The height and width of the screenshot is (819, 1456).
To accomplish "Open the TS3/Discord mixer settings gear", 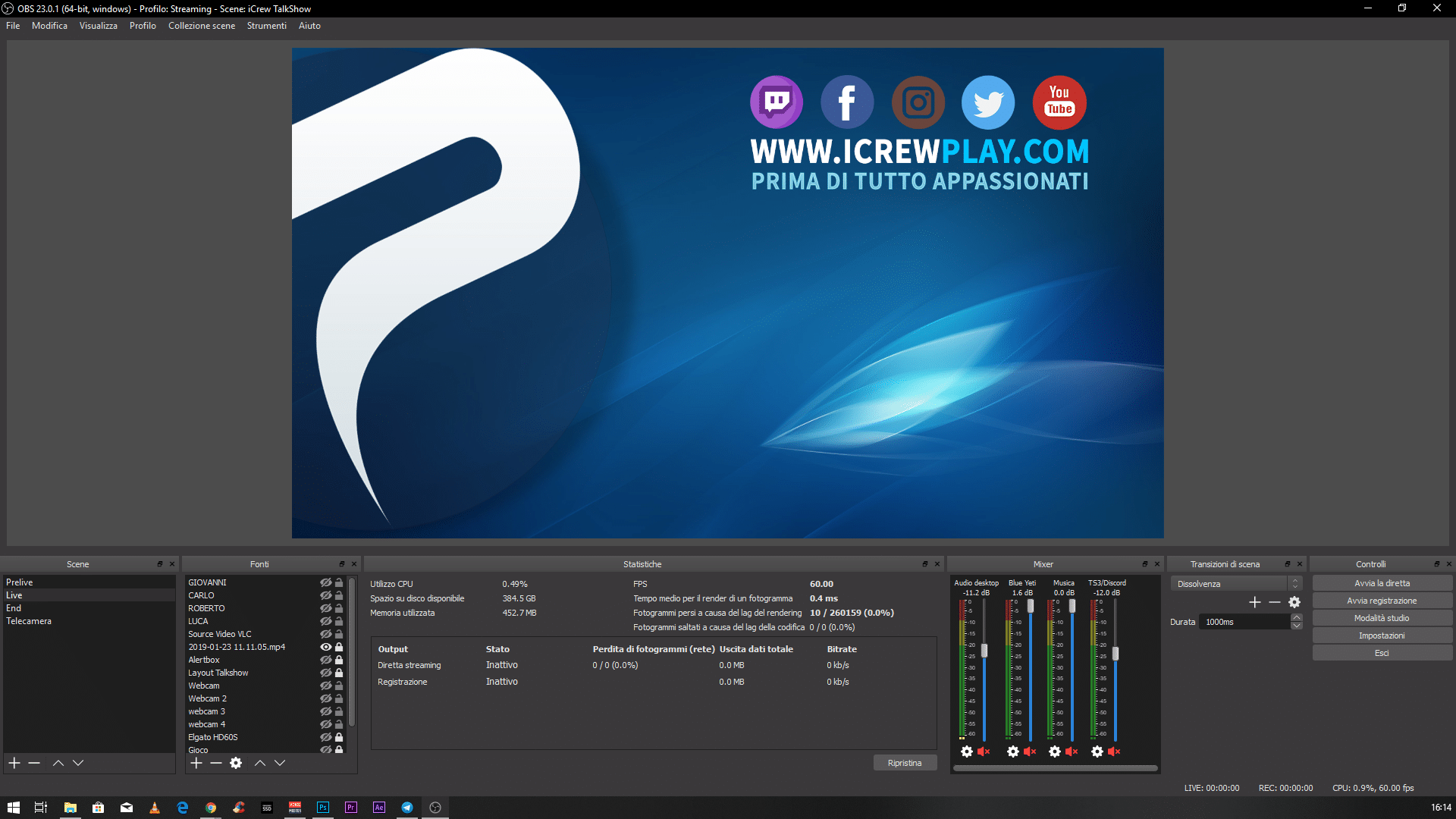I will pos(1097,752).
